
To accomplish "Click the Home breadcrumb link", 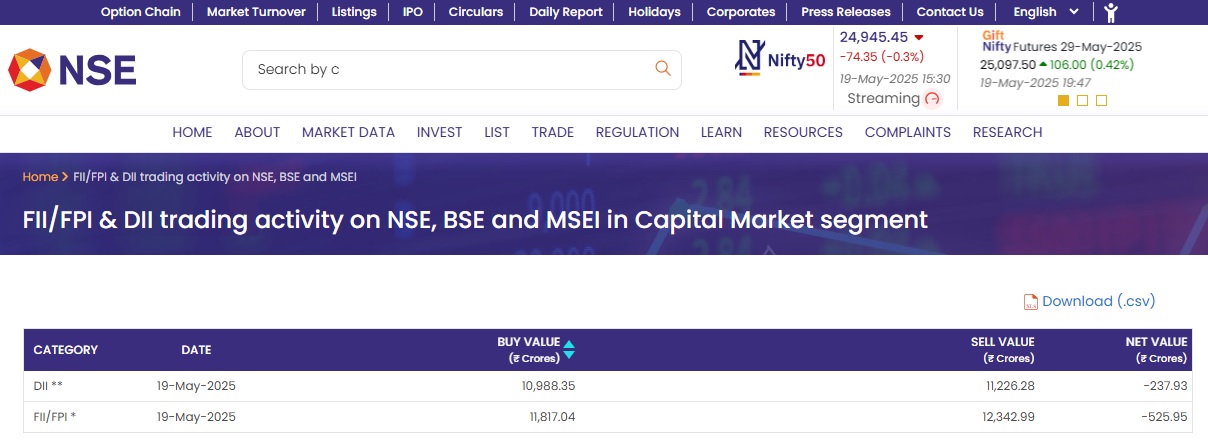I will 40,177.
